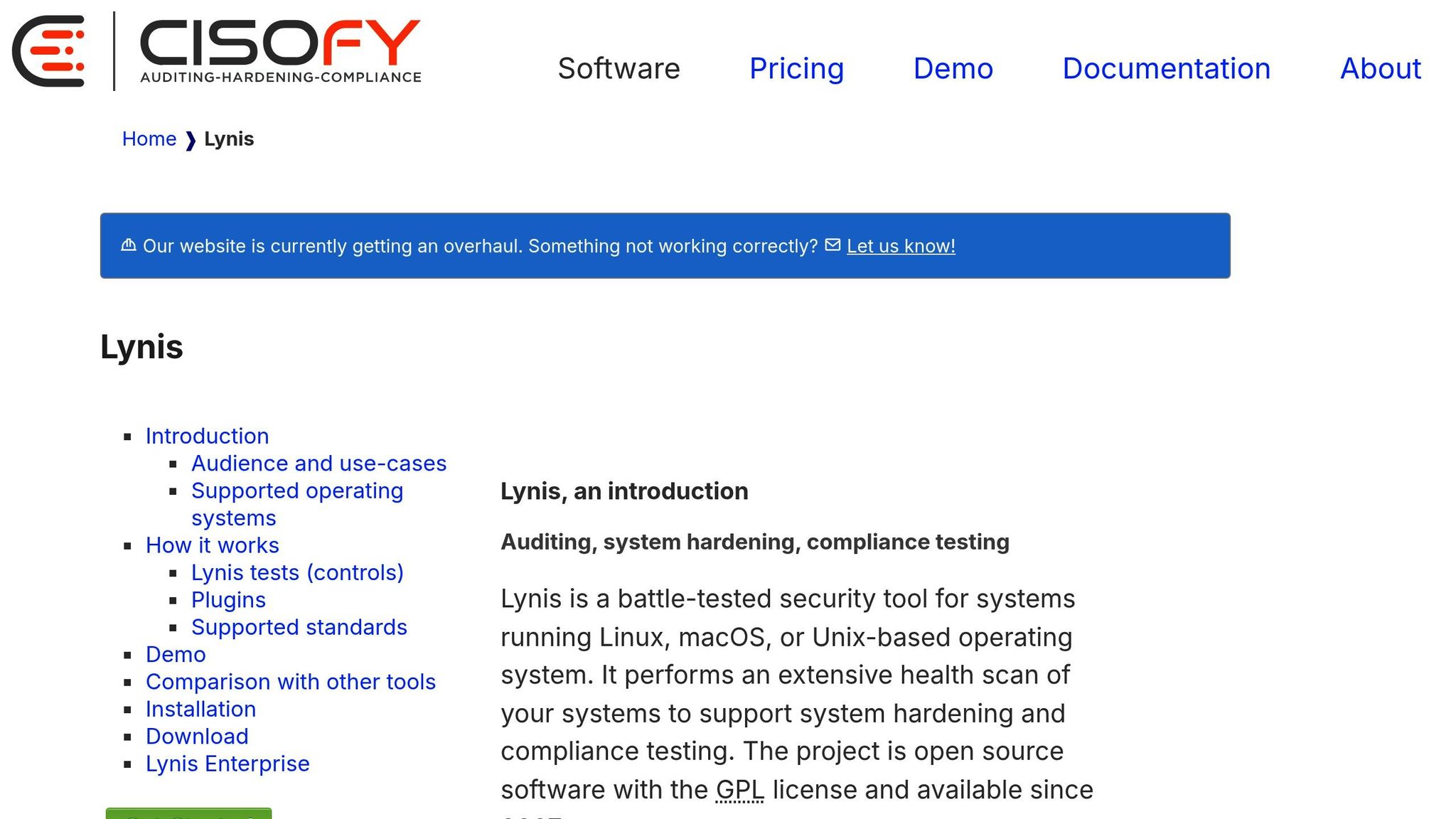Click the CISOfy logo icon
The width and height of the screenshot is (1456, 819).
click(48, 51)
